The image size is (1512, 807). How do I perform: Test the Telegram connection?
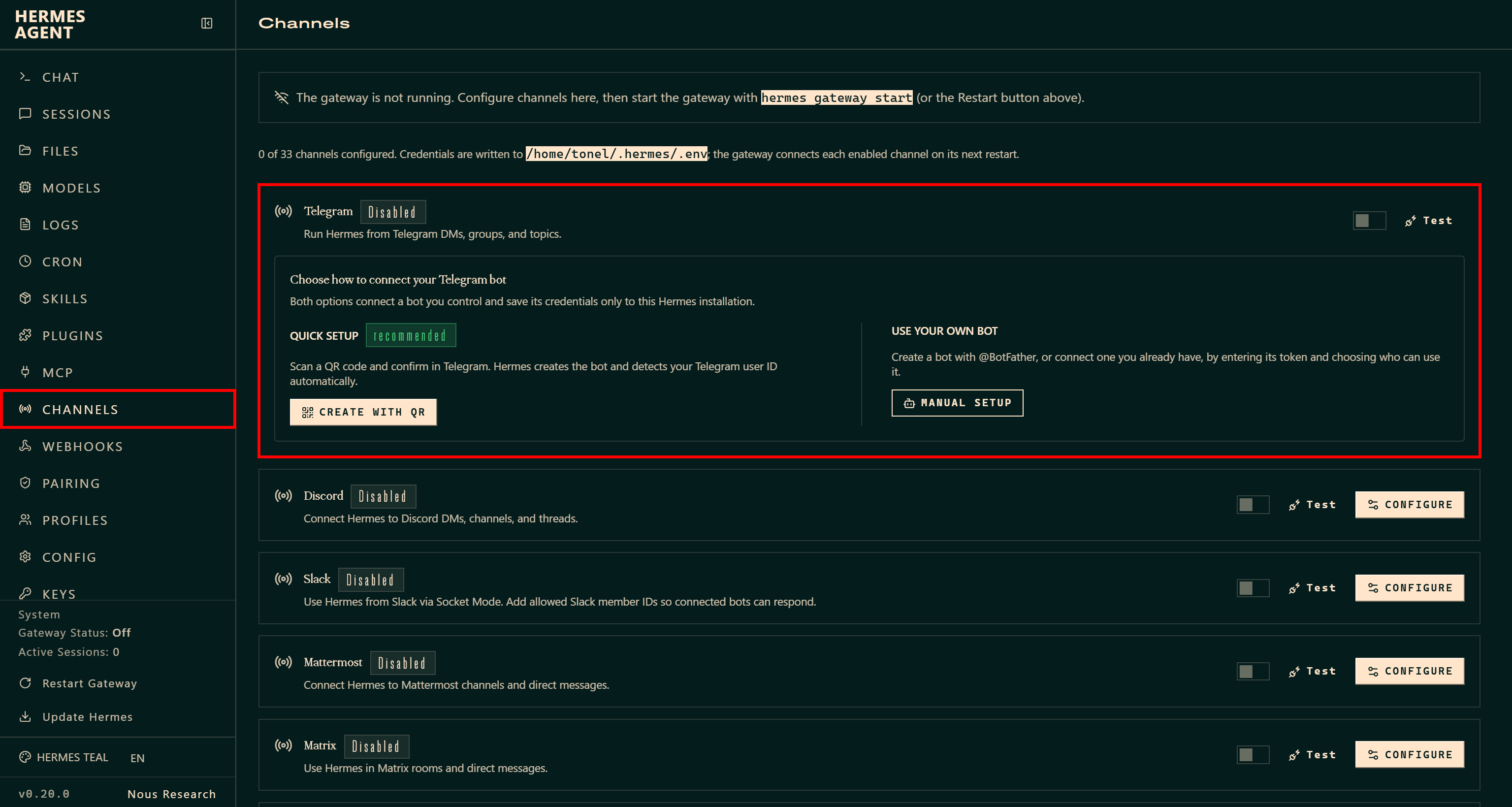click(1428, 221)
